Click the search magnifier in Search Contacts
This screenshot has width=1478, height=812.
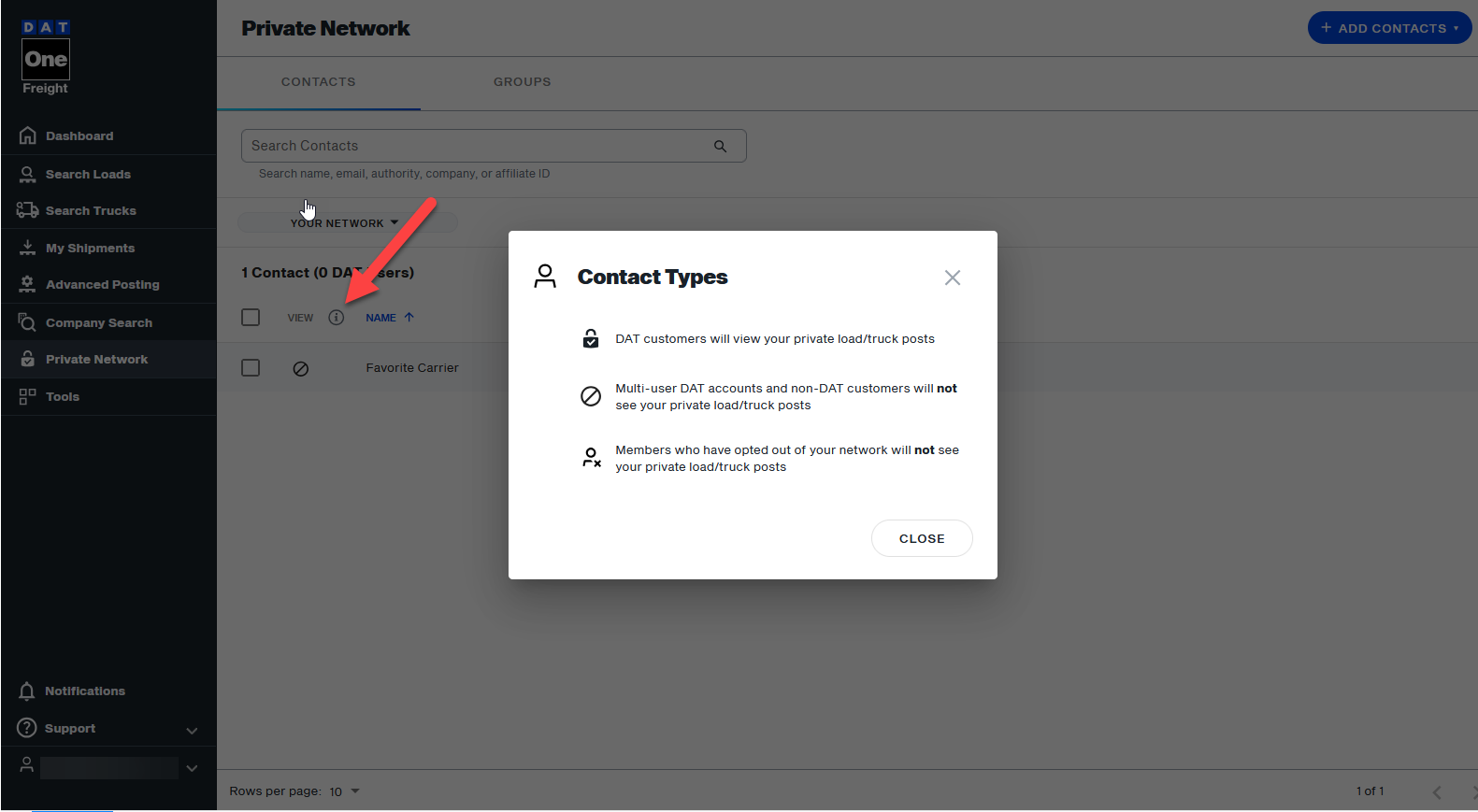[720, 147]
